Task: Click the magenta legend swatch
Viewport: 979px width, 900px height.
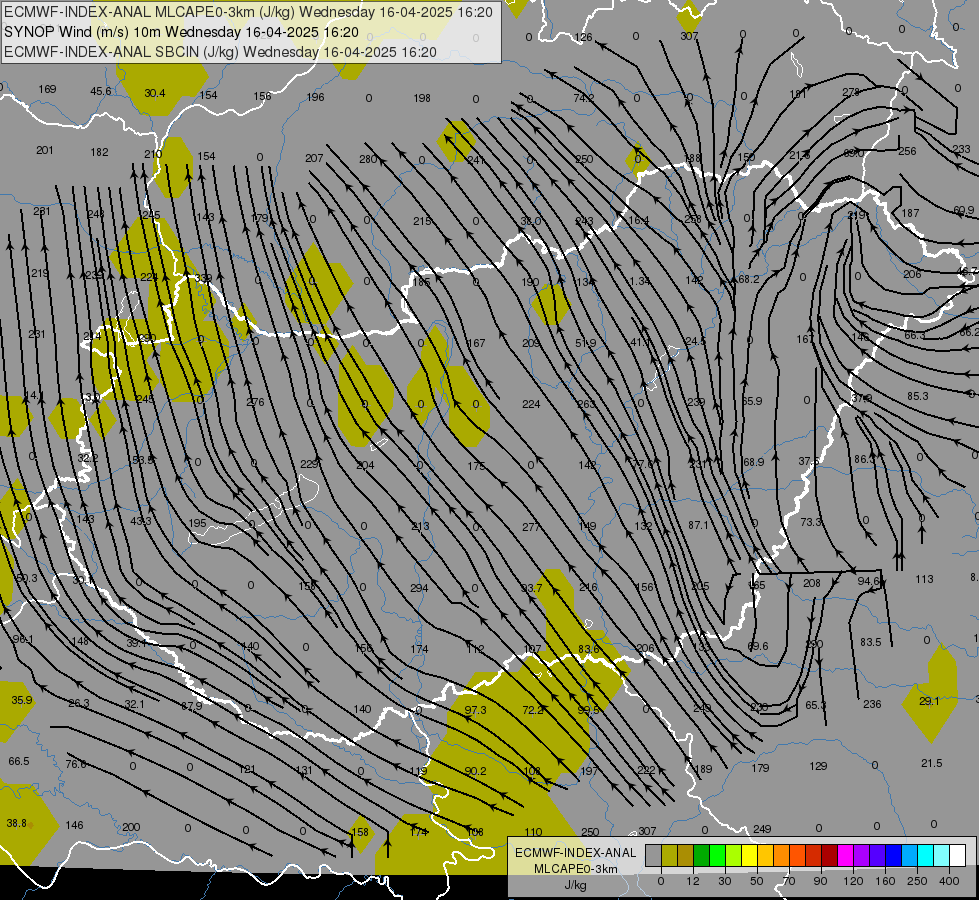Action: (x=846, y=856)
